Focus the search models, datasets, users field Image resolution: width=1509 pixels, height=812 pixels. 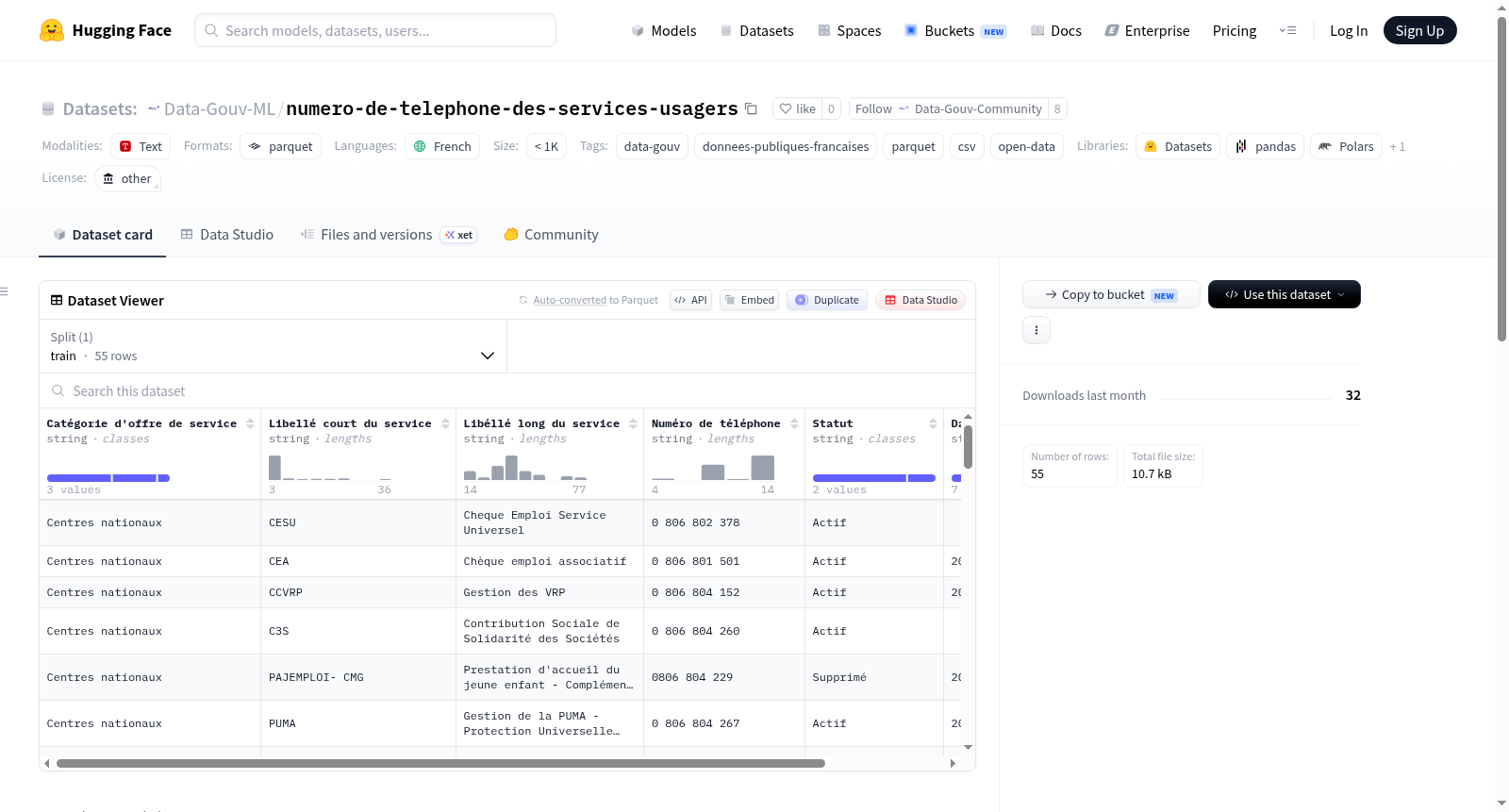(x=375, y=30)
